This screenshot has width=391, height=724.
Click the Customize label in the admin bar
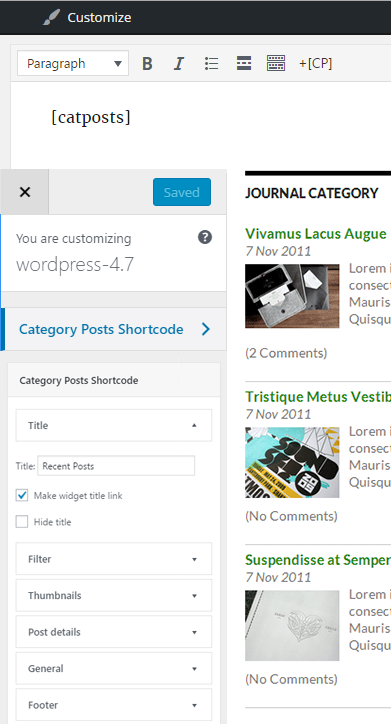point(99,18)
